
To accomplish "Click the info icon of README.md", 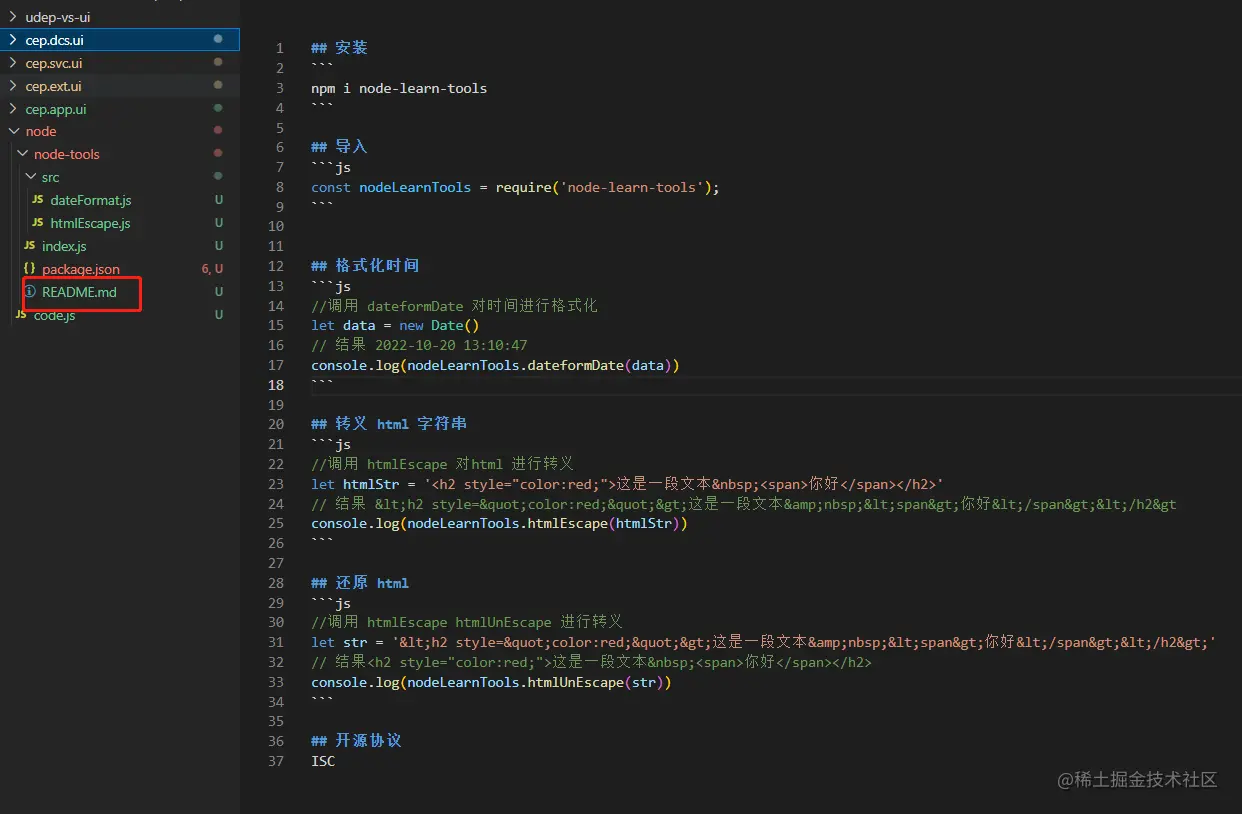I will pyautogui.click(x=30, y=292).
